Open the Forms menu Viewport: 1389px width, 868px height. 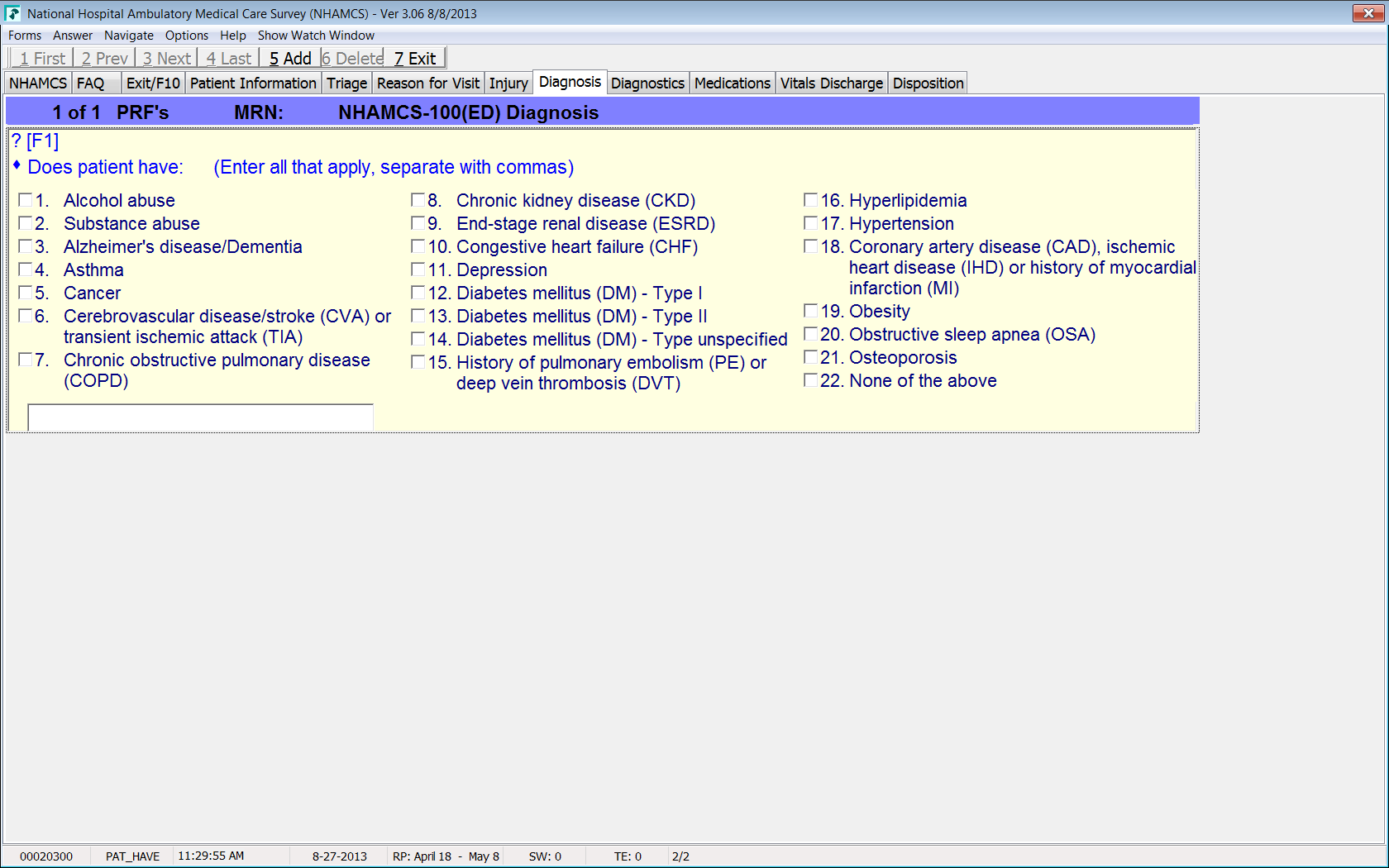point(25,36)
